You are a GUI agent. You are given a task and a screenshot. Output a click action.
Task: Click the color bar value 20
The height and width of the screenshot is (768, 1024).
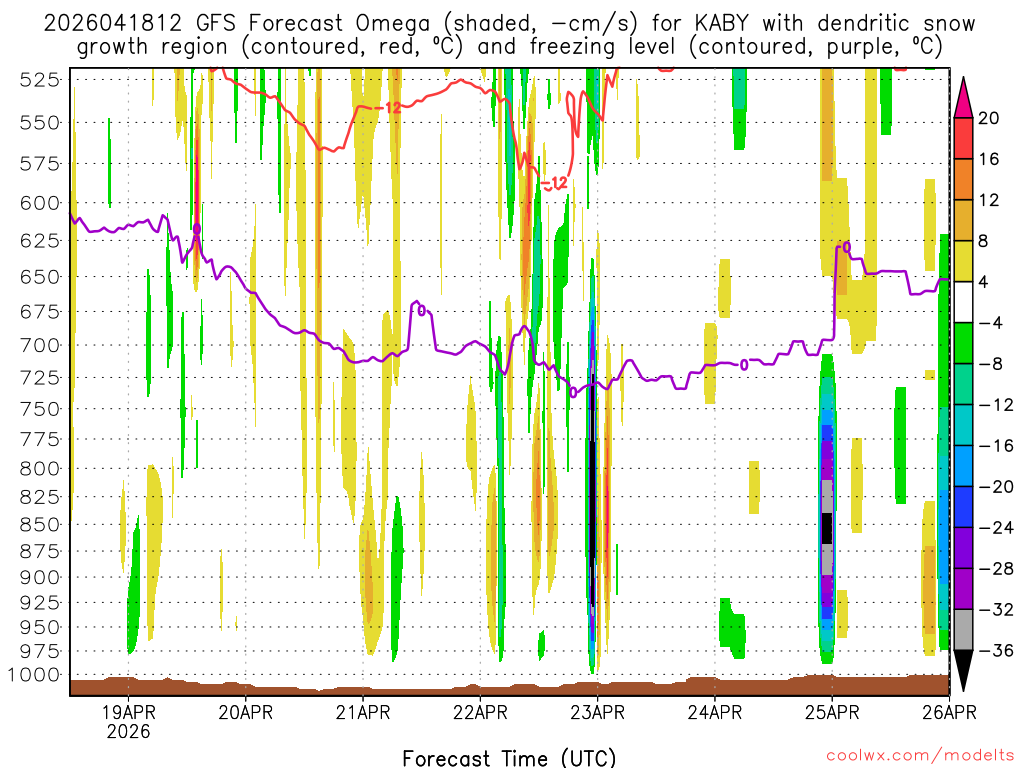[989, 118]
